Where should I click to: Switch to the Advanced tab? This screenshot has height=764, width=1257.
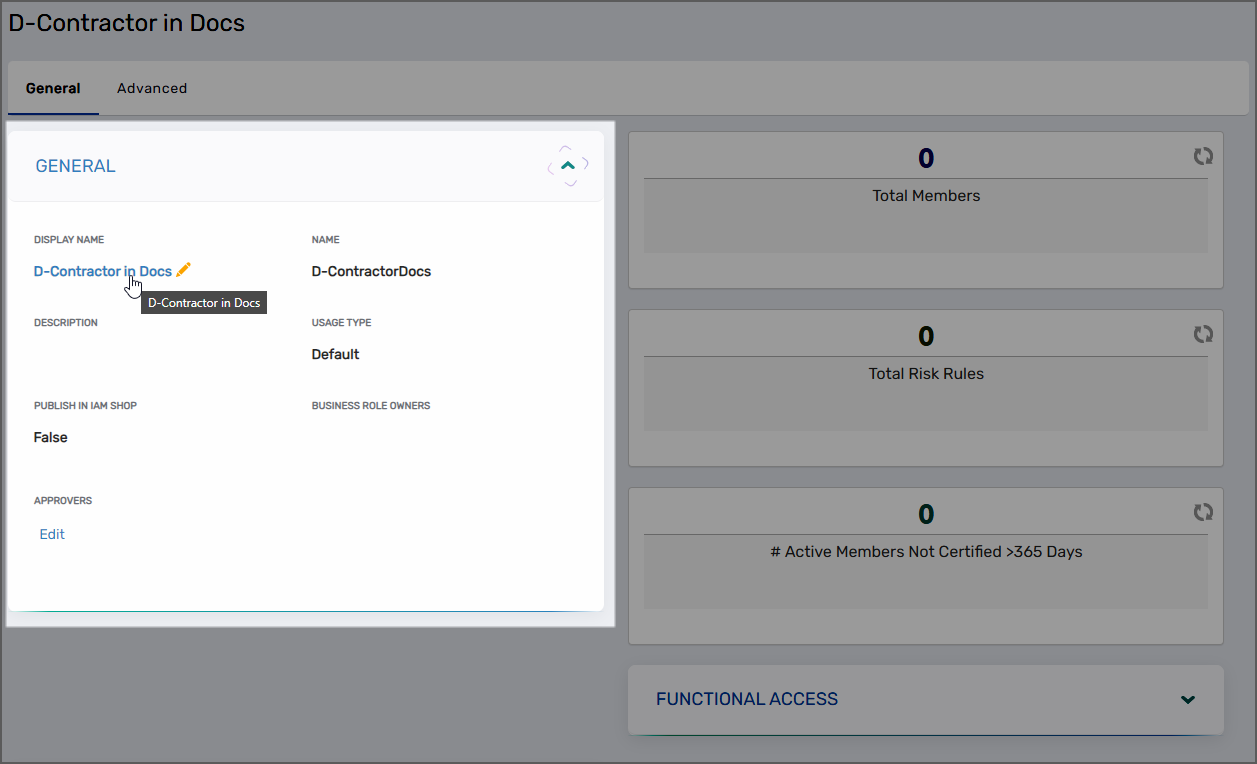pos(152,88)
